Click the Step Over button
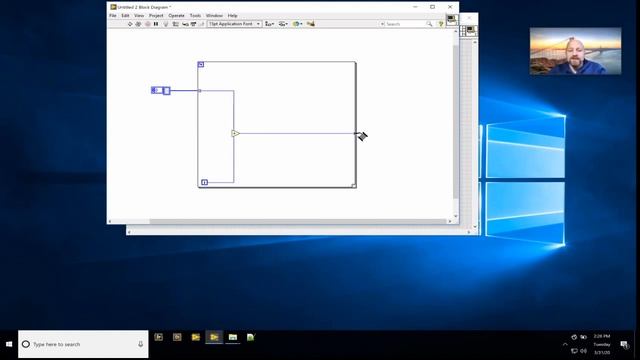 pos(193,24)
